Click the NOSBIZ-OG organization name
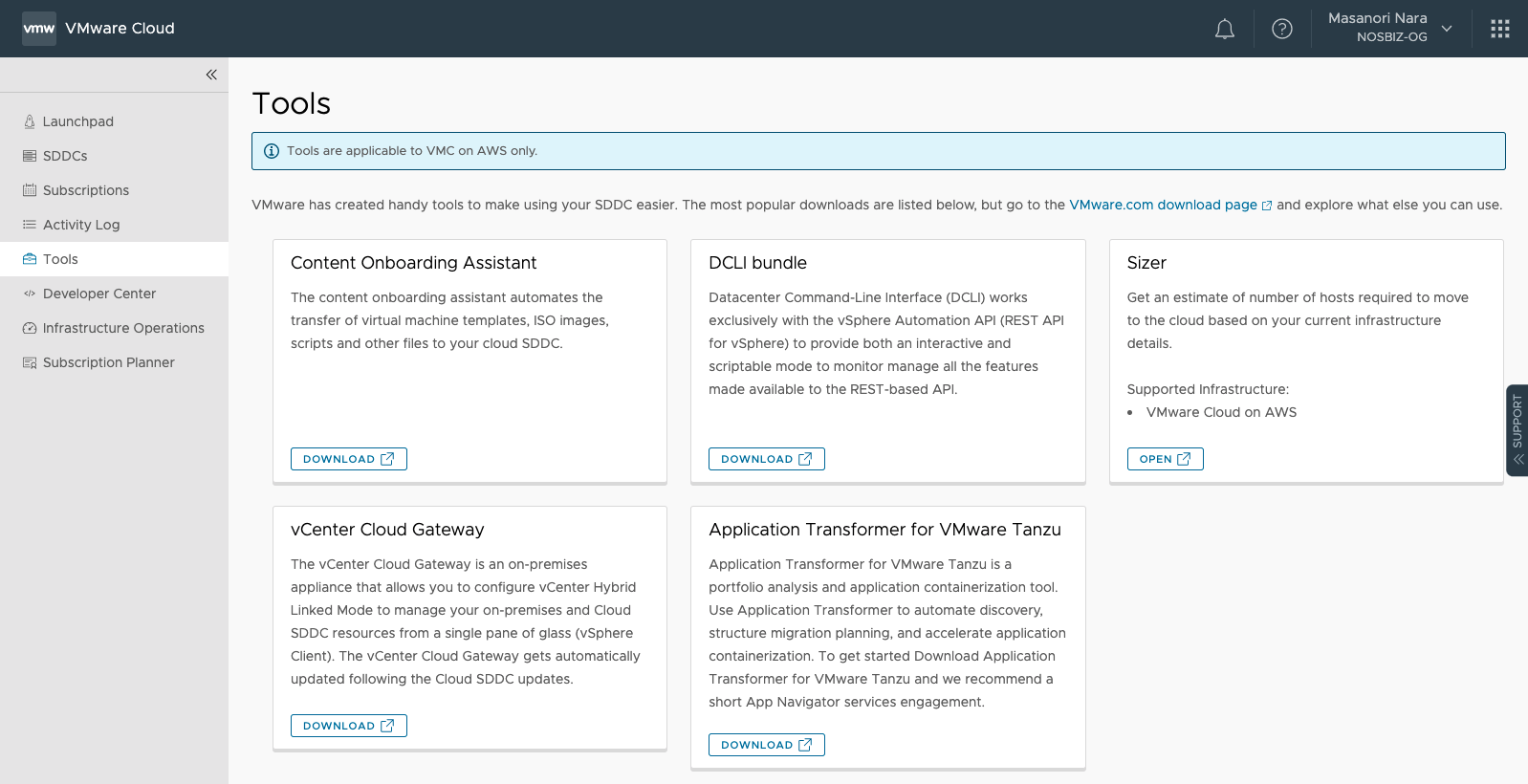The height and width of the screenshot is (784, 1528). tap(1391, 37)
